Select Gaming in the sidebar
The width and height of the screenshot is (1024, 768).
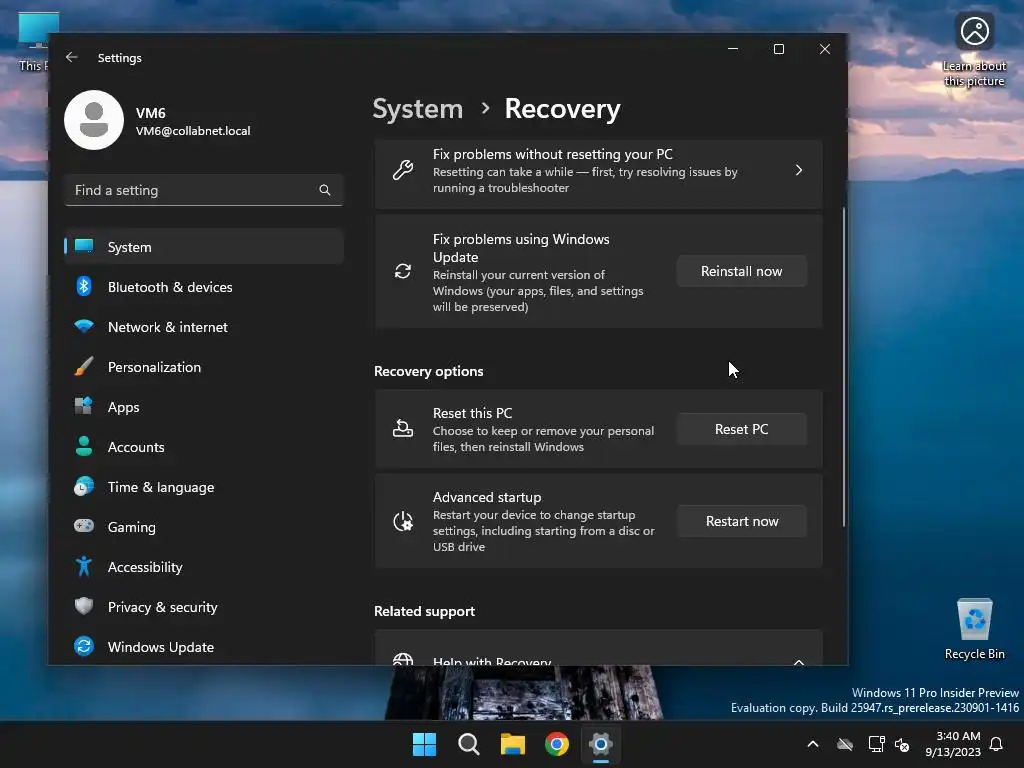[204, 527]
